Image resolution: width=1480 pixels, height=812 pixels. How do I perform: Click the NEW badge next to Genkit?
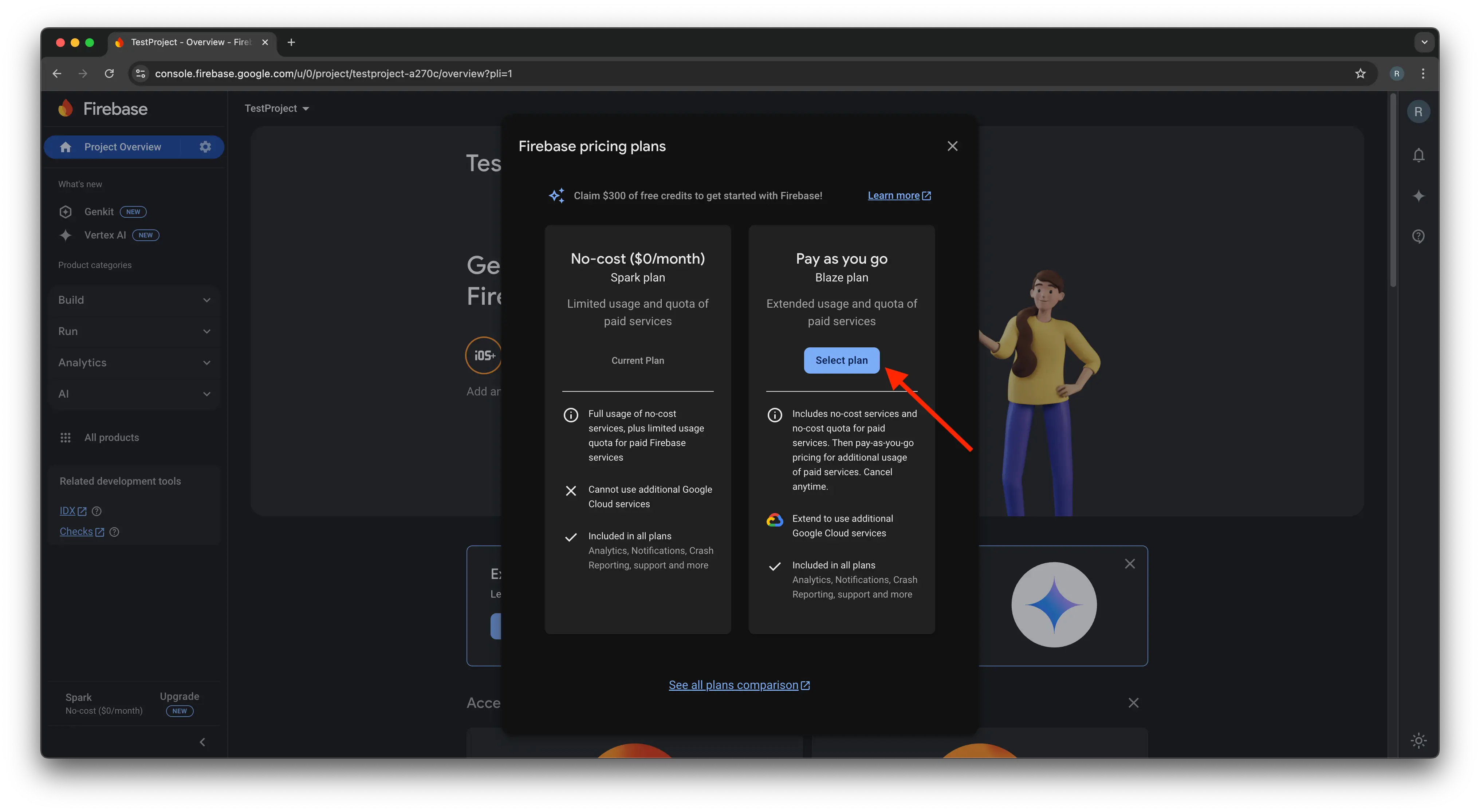coord(133,212)
